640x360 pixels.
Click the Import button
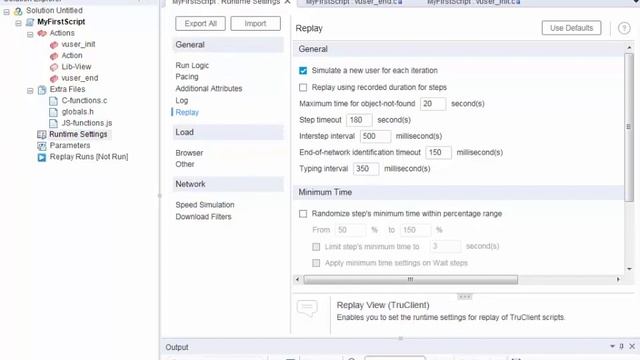[256, 24]
